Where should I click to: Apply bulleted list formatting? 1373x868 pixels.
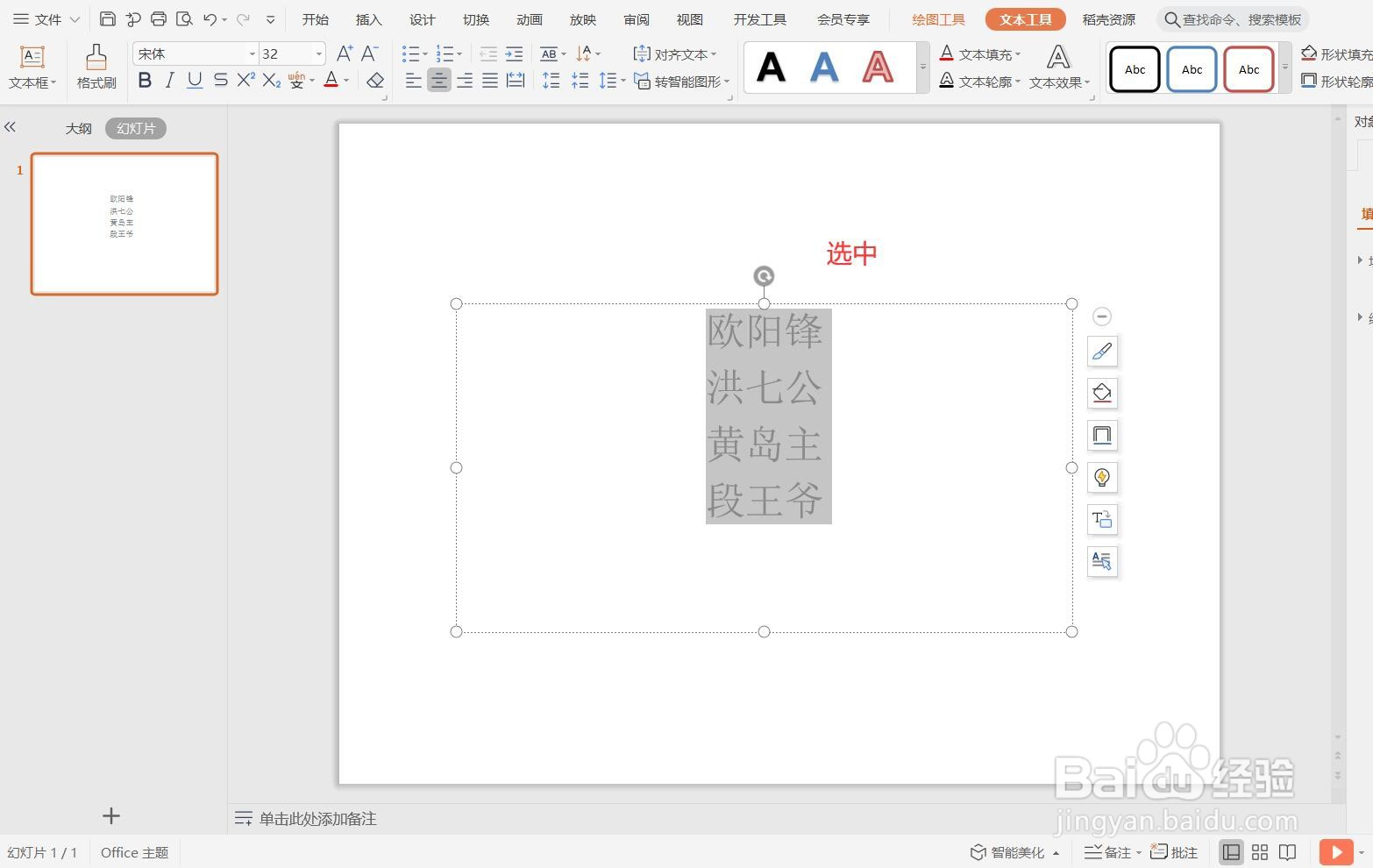click(x=410, y=53)
